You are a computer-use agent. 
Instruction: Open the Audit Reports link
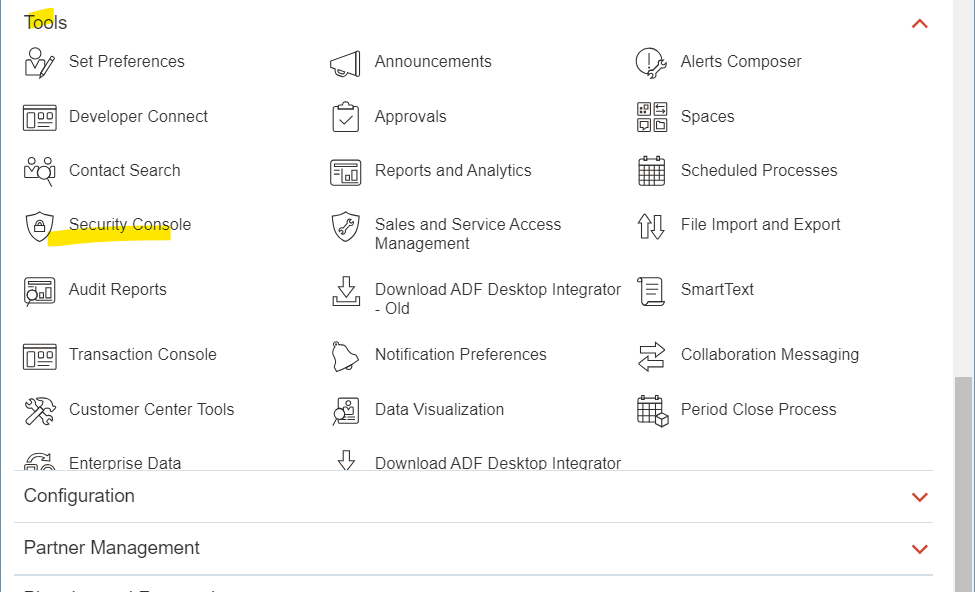click(117, 290)
